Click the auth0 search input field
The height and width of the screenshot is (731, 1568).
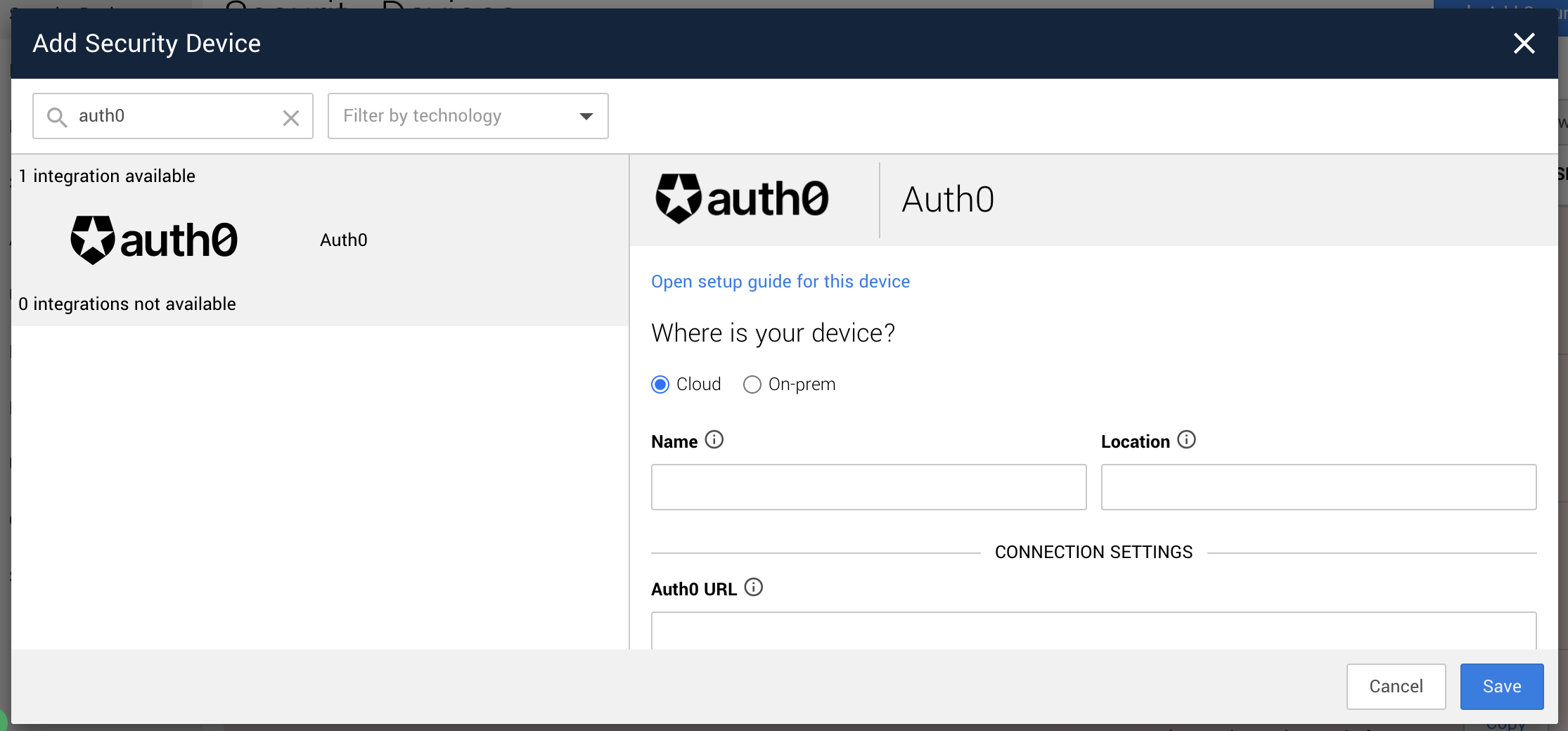(x=174, y=116)
